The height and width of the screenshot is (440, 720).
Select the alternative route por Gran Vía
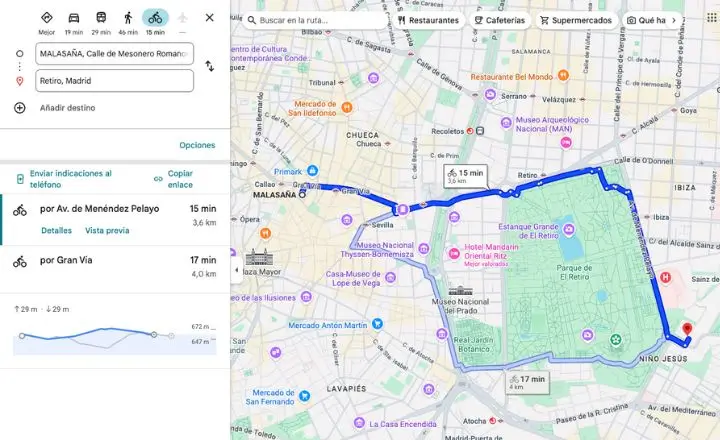[x=115, y=267]
